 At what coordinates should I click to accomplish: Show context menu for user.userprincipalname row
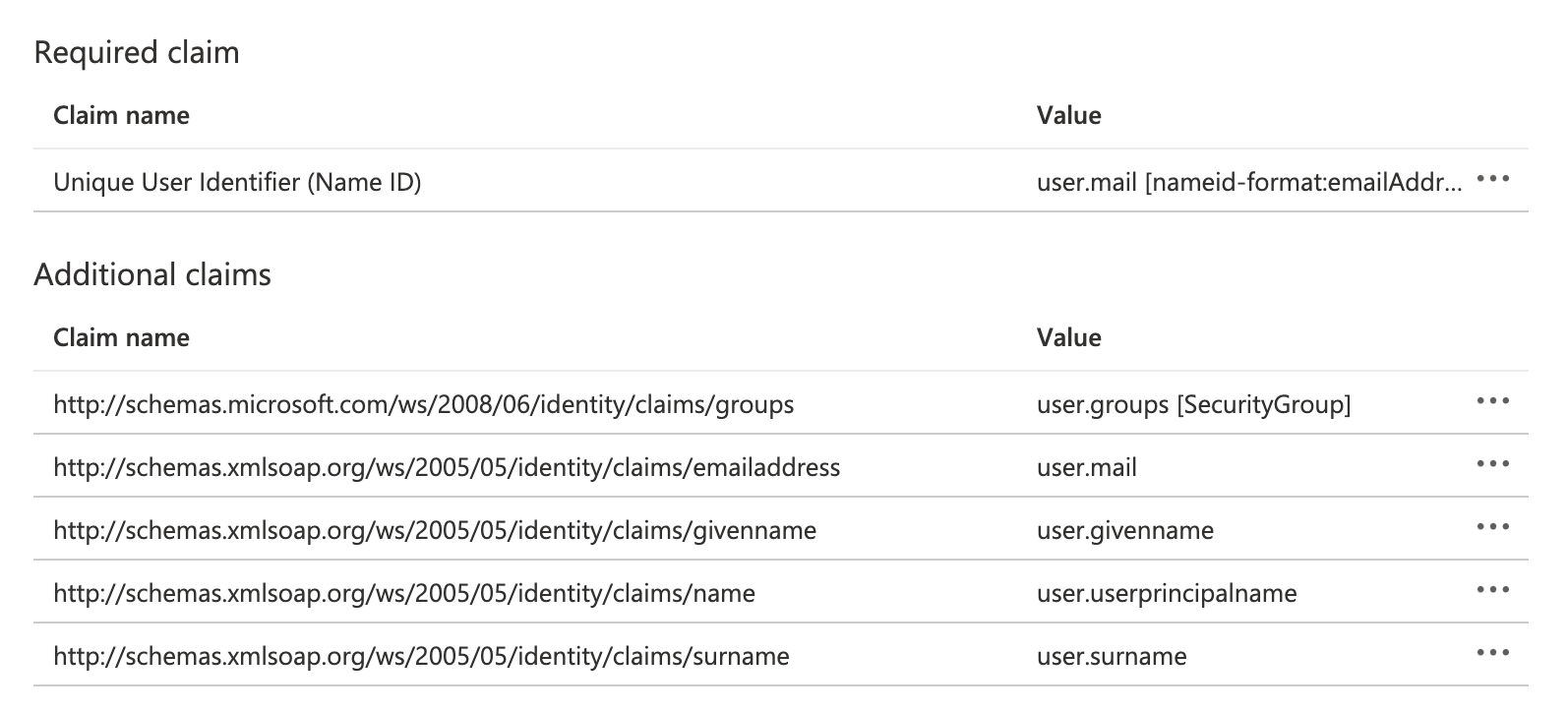click(1492, 590)
